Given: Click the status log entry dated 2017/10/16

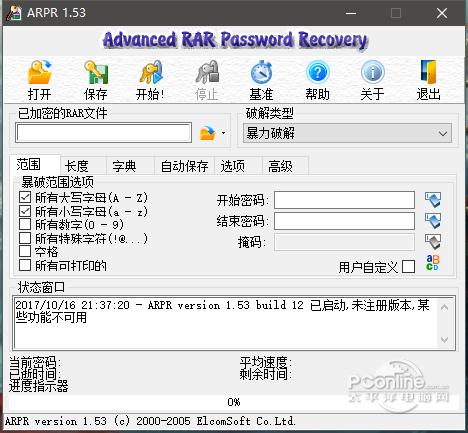Looking at the screenshot, I should tap(222, 311).
